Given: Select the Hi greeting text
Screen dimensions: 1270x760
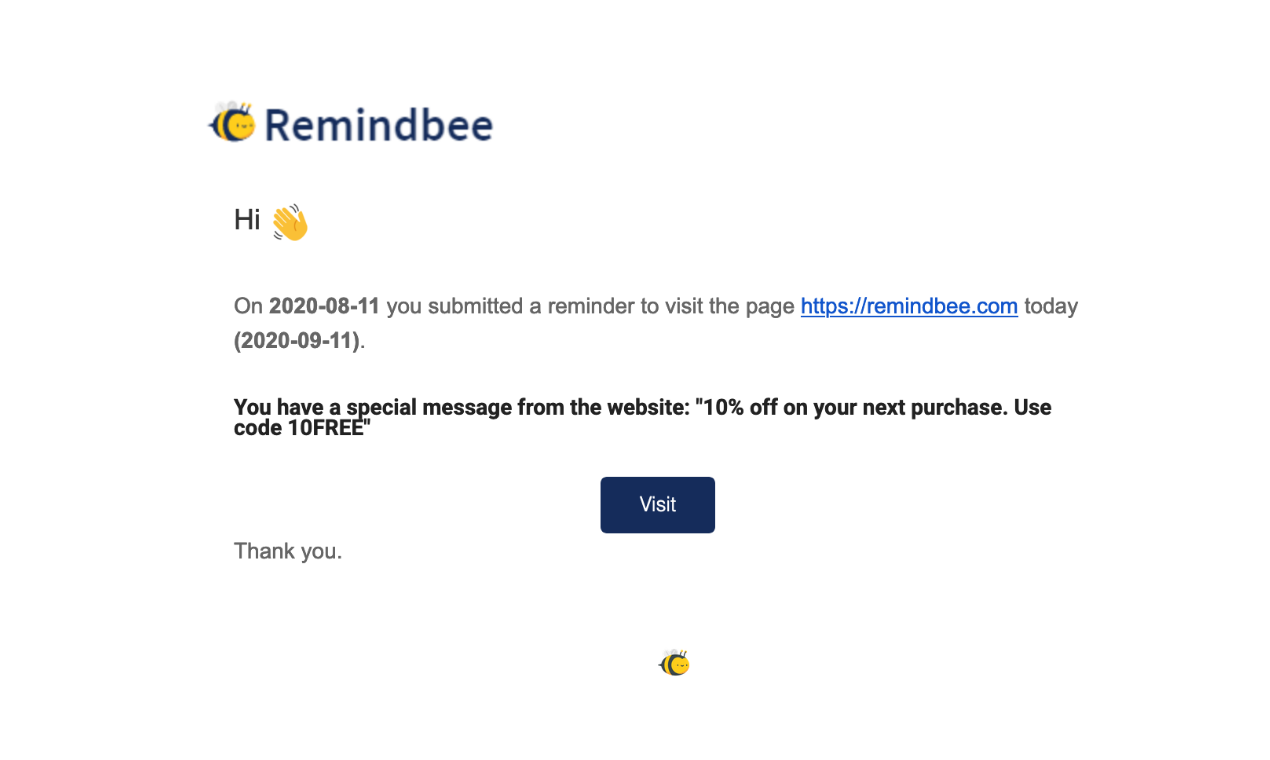Looking at the screenshot, I should pyautogui.click(x=247, y=219).
